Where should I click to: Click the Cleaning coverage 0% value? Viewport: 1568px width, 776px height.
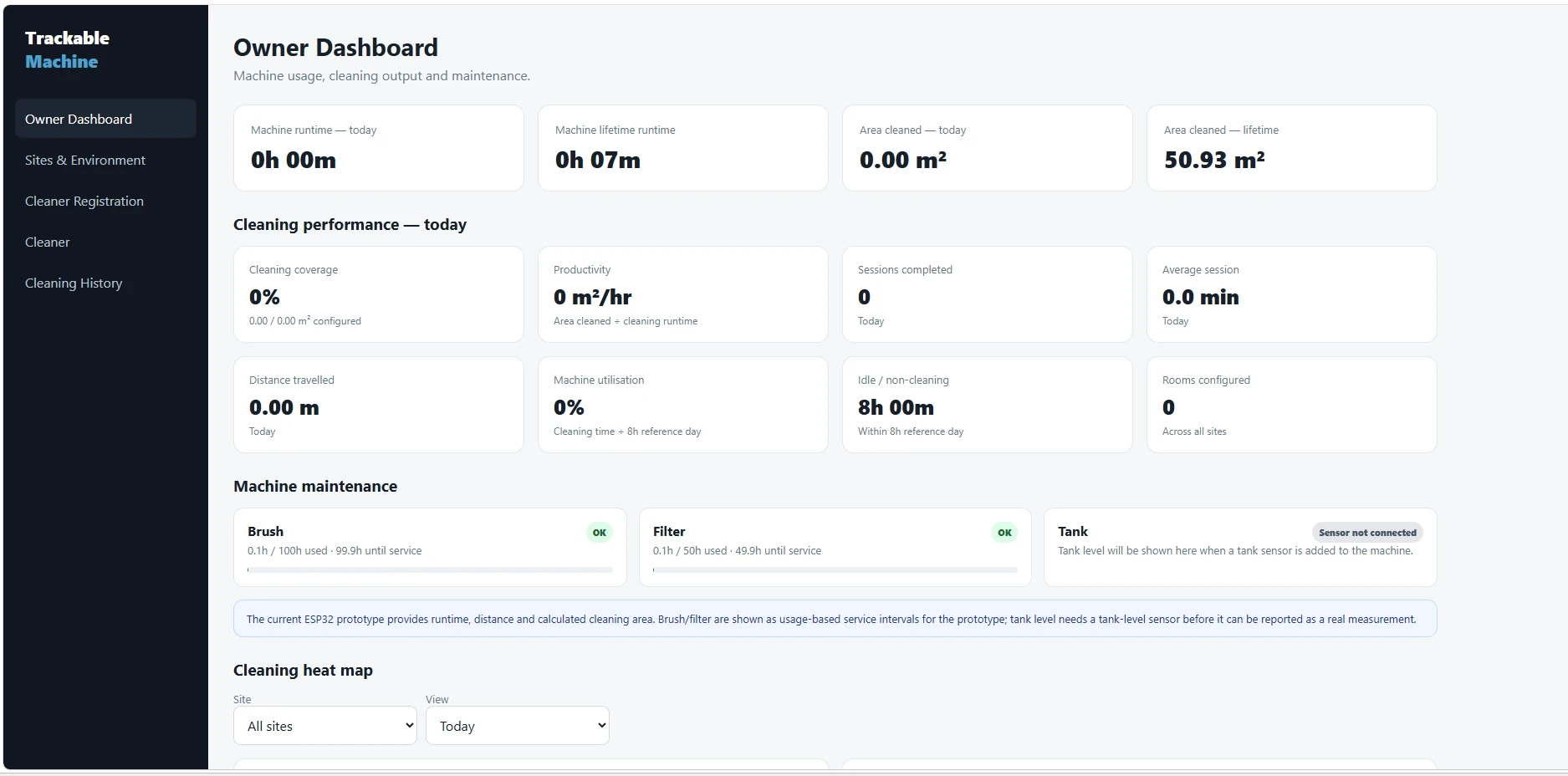point(264,297)
